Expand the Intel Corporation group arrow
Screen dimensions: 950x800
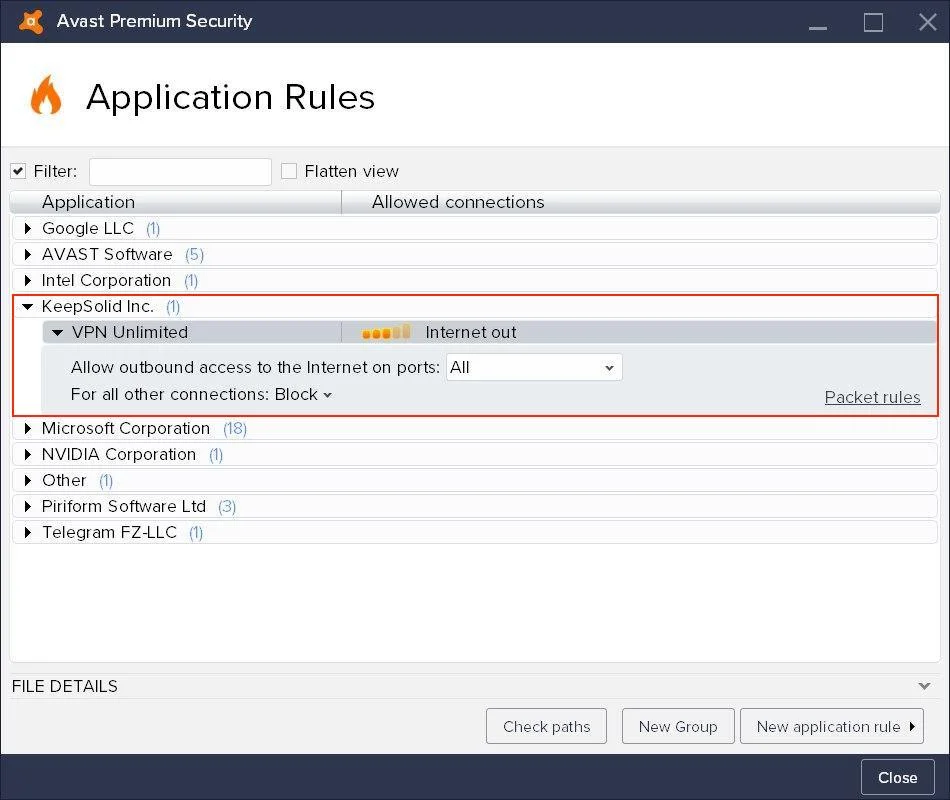coord(28,280)
